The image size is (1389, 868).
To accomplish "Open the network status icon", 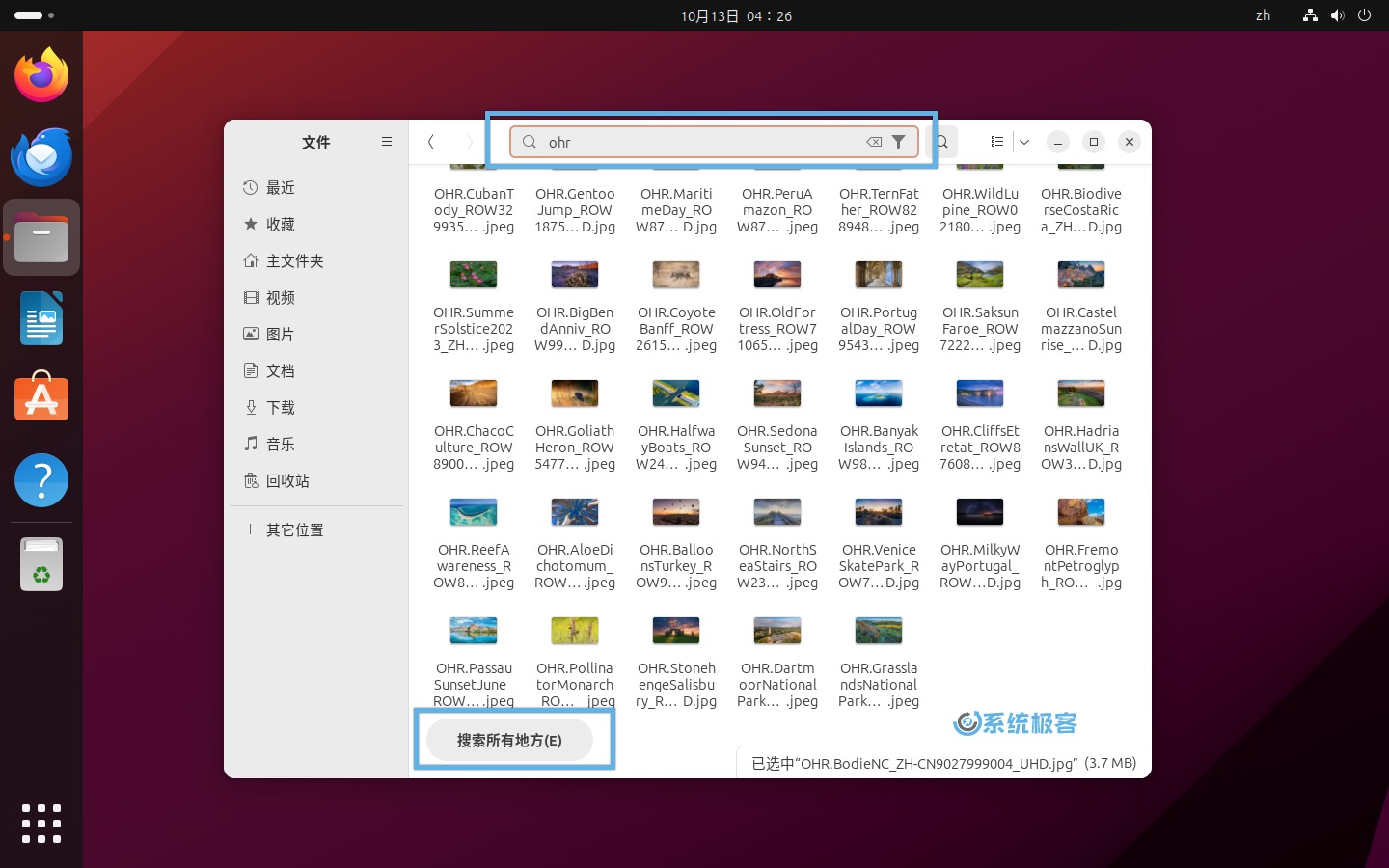I will tap(1310, 15).
